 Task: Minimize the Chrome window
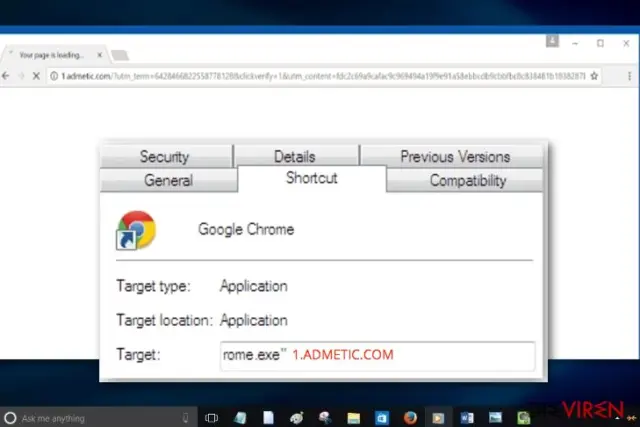575,43
